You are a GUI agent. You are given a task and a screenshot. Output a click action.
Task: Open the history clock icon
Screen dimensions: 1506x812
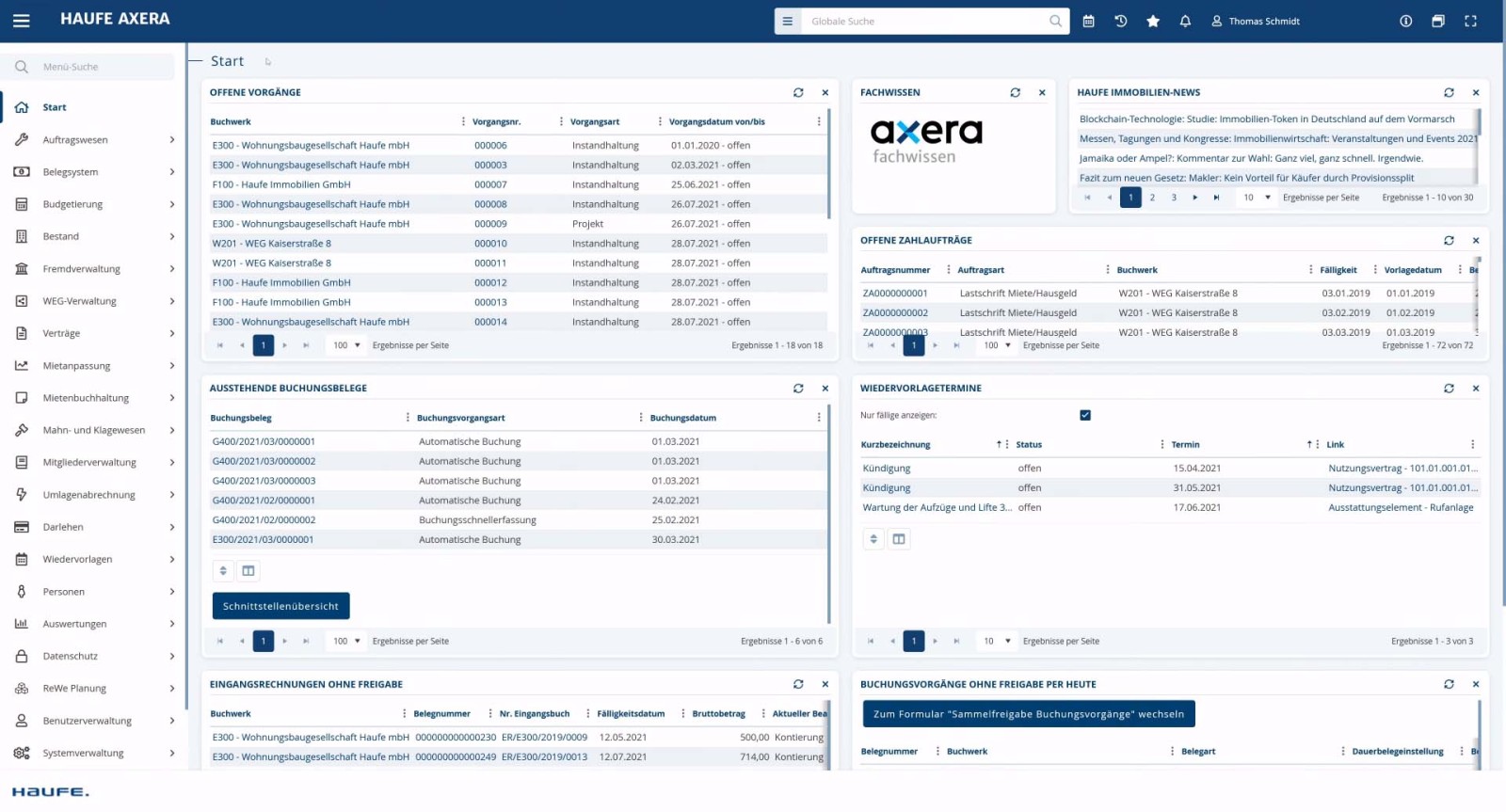(x=1120, y=21)
